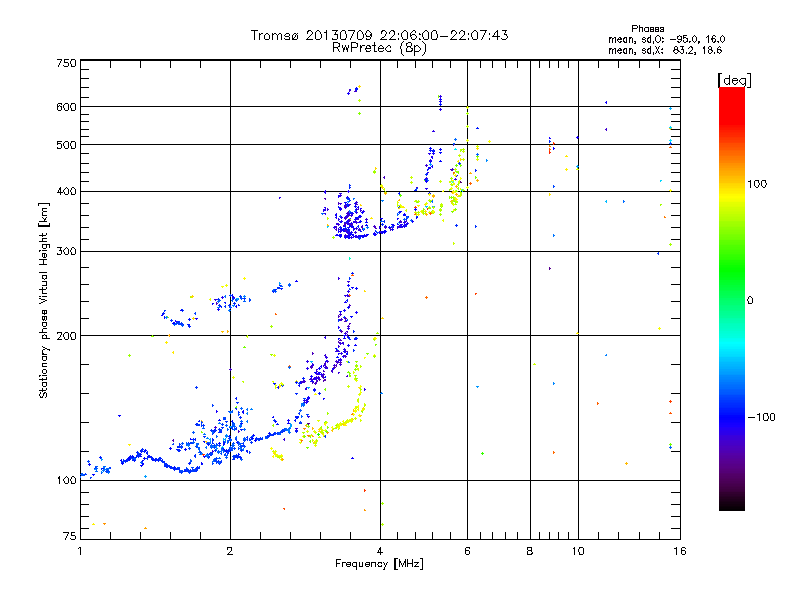
Task: Pick the black bottom of the colorbar
Action: [732, 503]
